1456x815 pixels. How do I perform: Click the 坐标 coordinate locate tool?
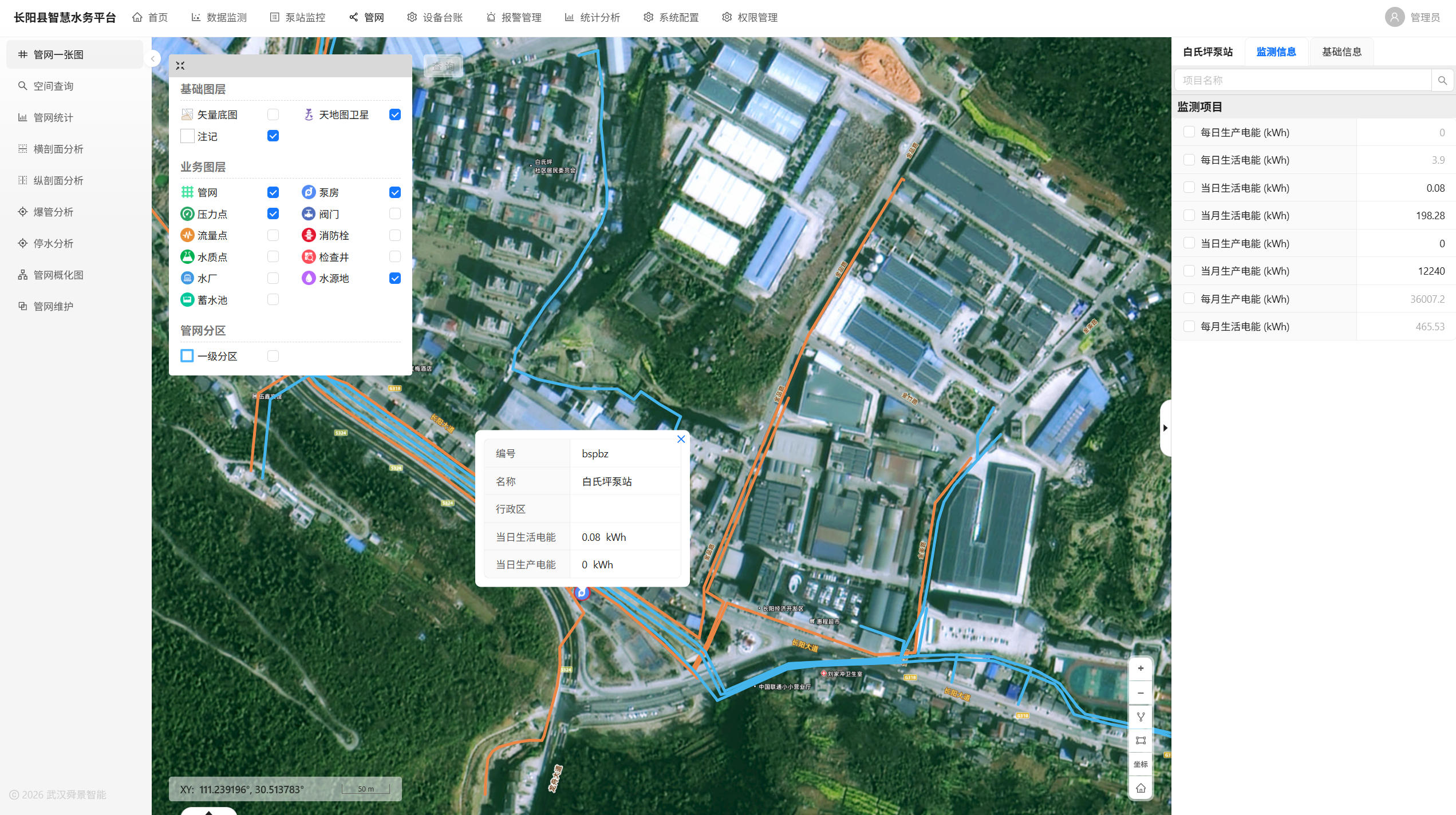pos(1141,764)
